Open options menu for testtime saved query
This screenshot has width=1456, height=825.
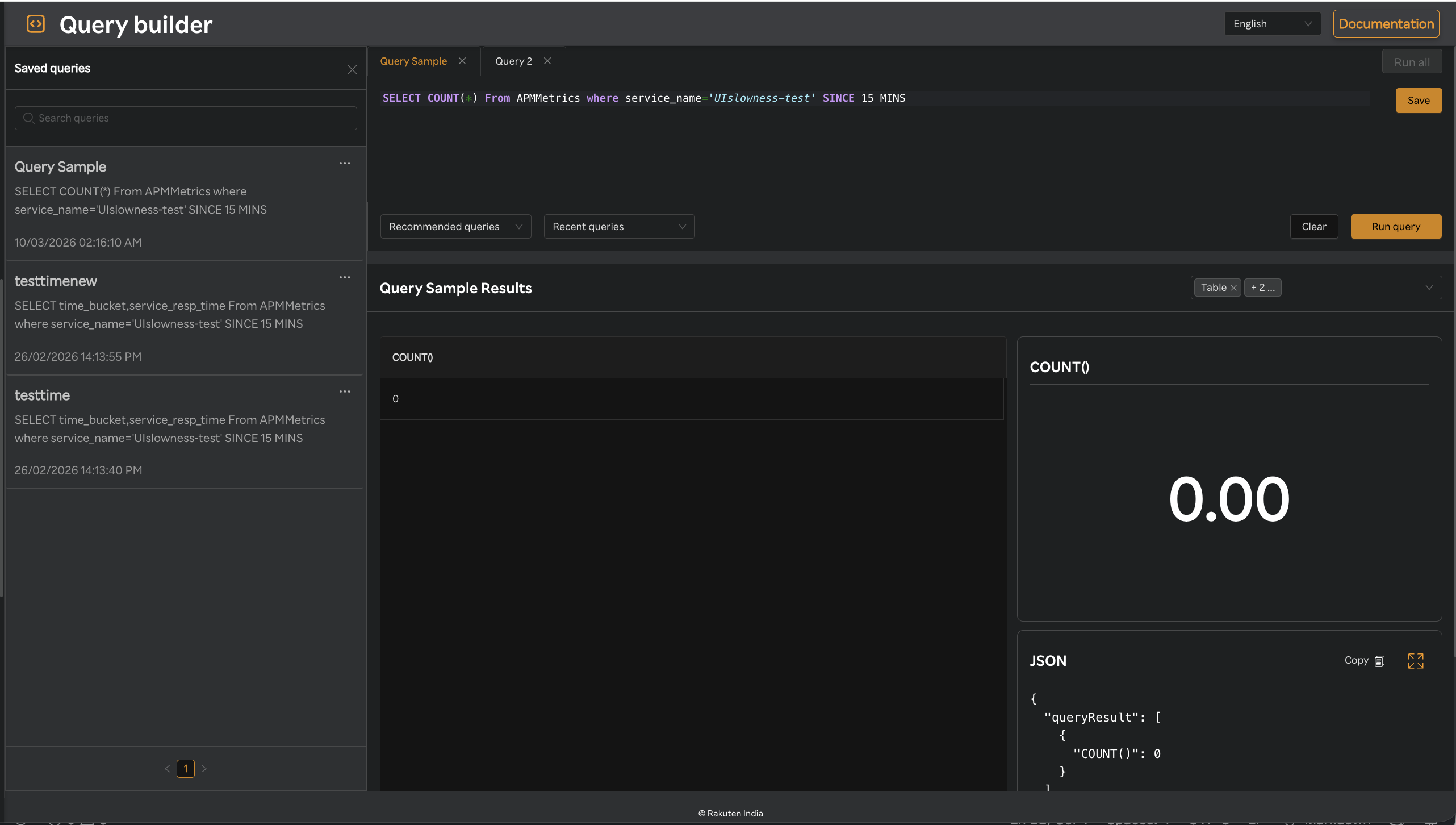pos(345,391)
